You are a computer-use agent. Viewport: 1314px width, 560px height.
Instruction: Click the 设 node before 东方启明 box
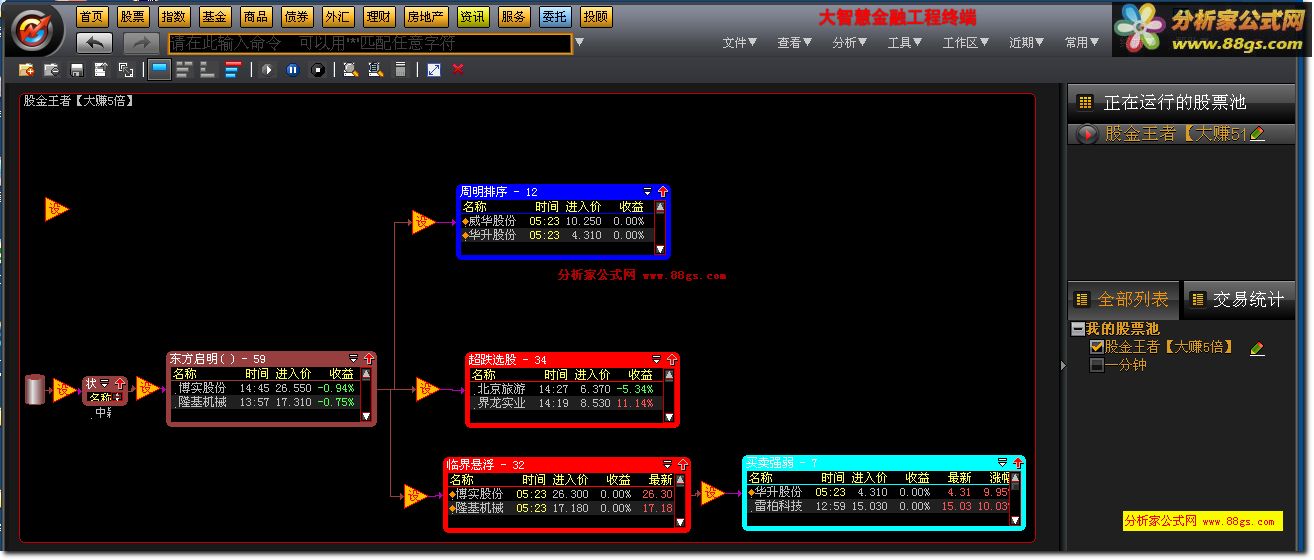147,388
